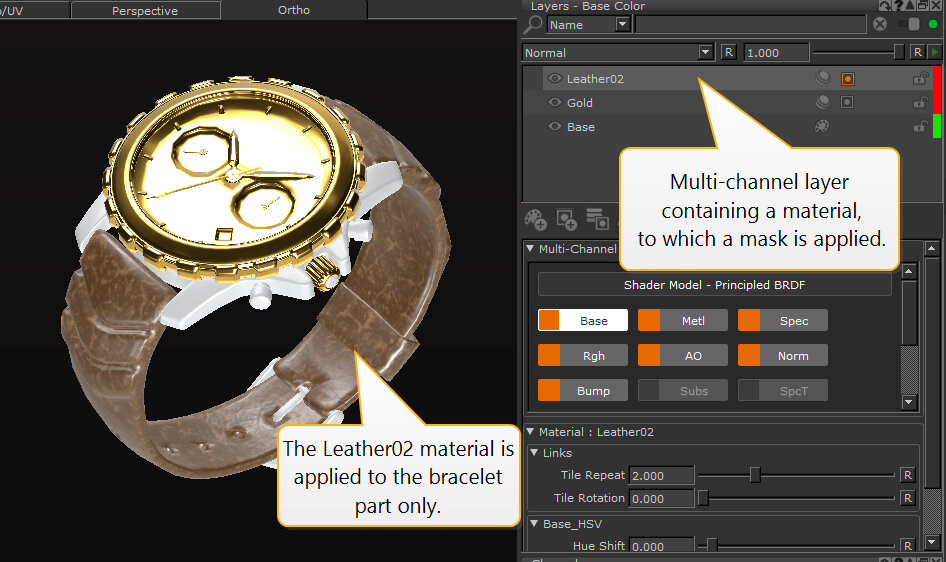
Task: Click the Leather02 layer mask icon
Action: (x=847, y=78)
